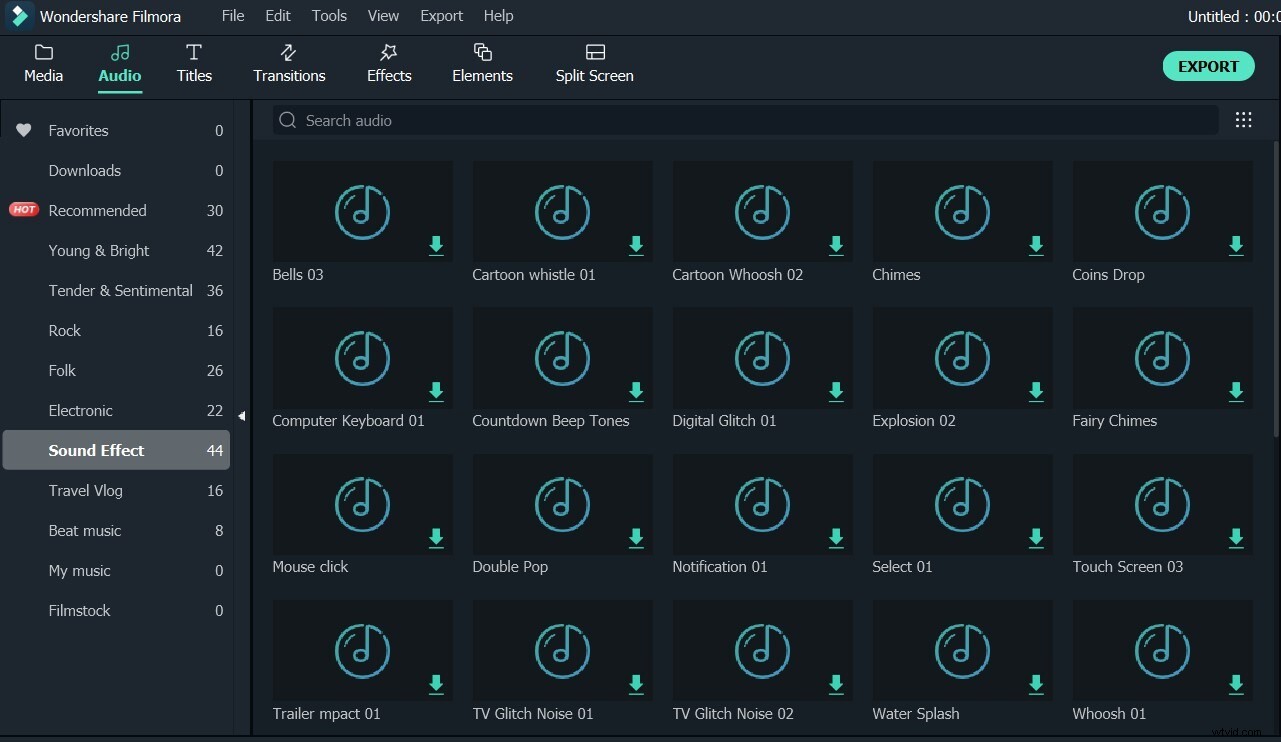1281x742 pixels.
Task: Click the search magnifier icon
Action: (287, 120)
